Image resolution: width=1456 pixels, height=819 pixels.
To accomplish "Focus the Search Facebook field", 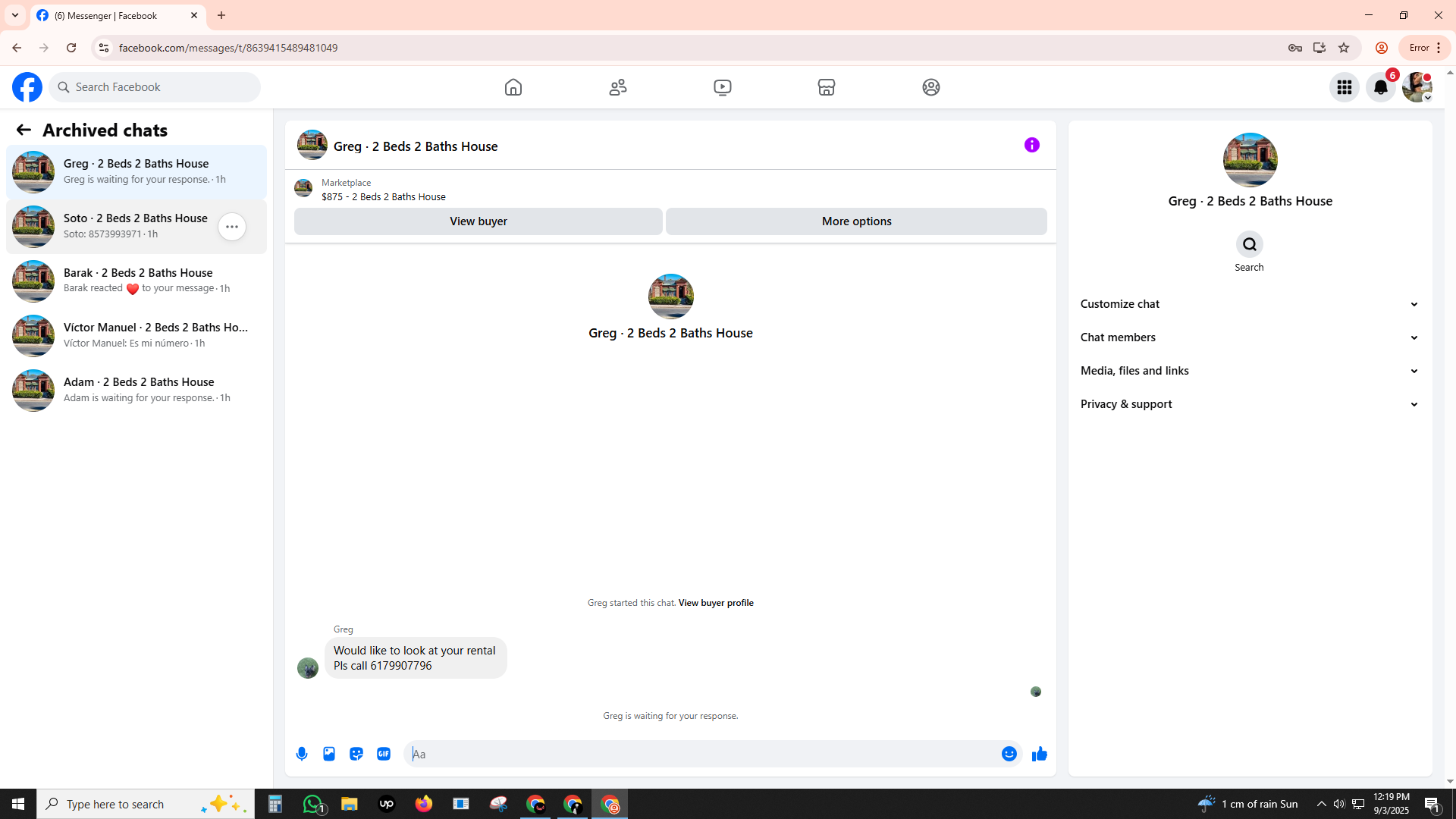I will tap(155, 87).
